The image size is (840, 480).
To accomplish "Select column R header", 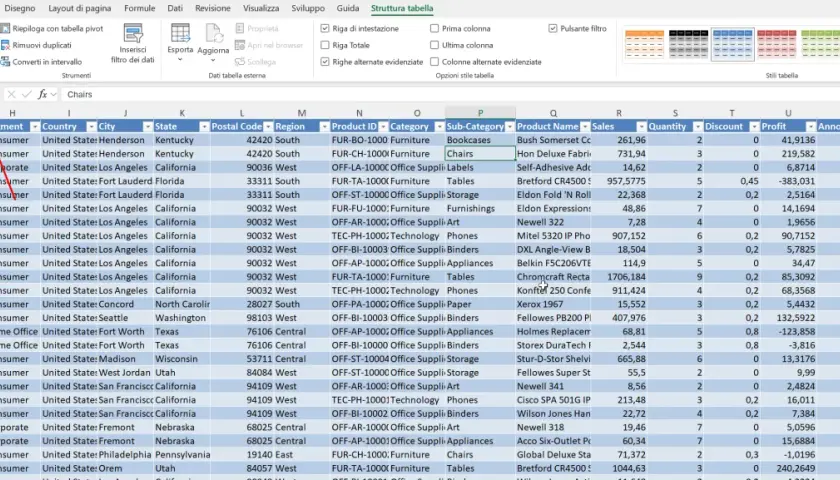I will [619, 113].
